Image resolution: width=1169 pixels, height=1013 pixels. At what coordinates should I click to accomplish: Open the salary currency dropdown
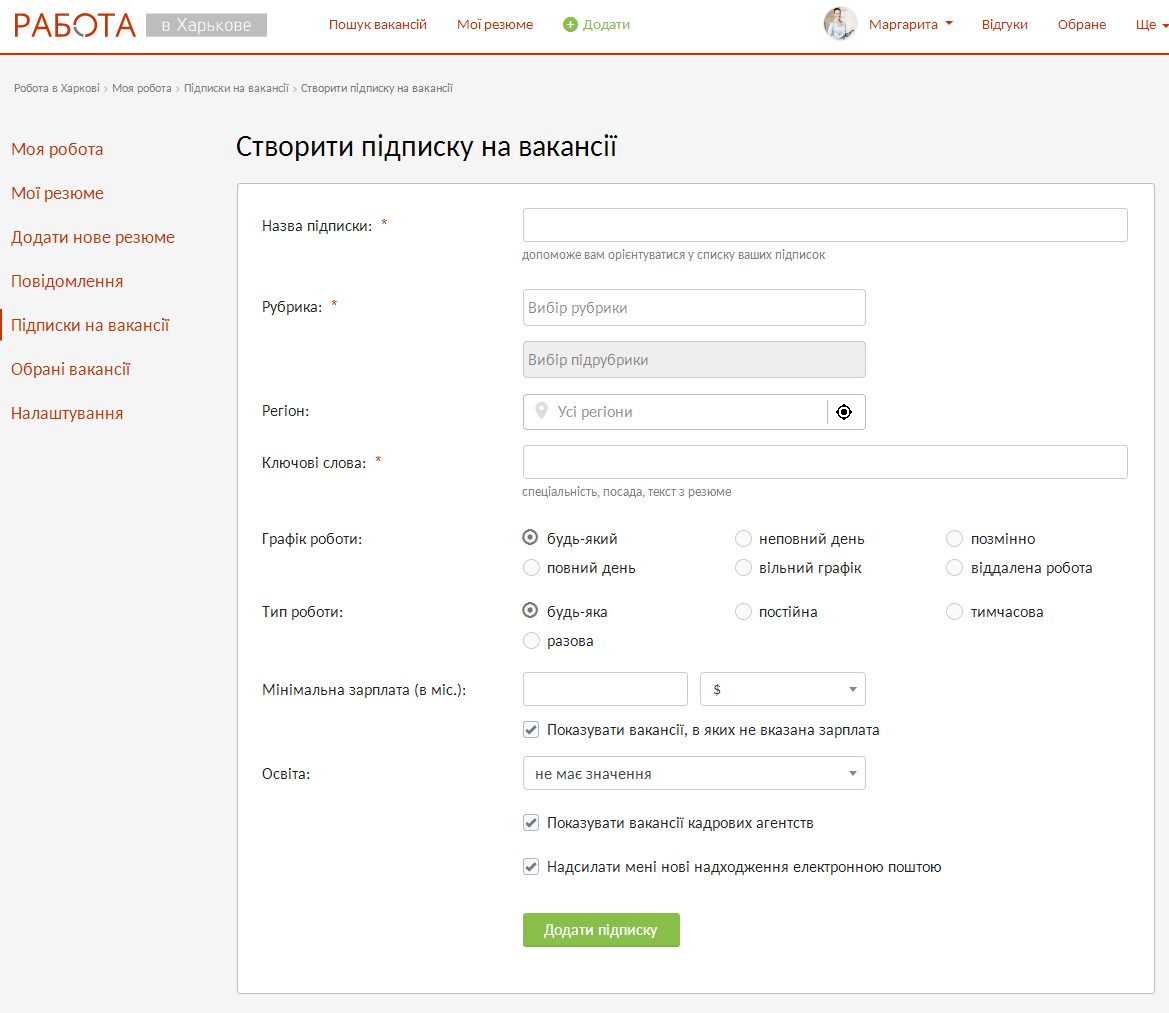point(784,689)
